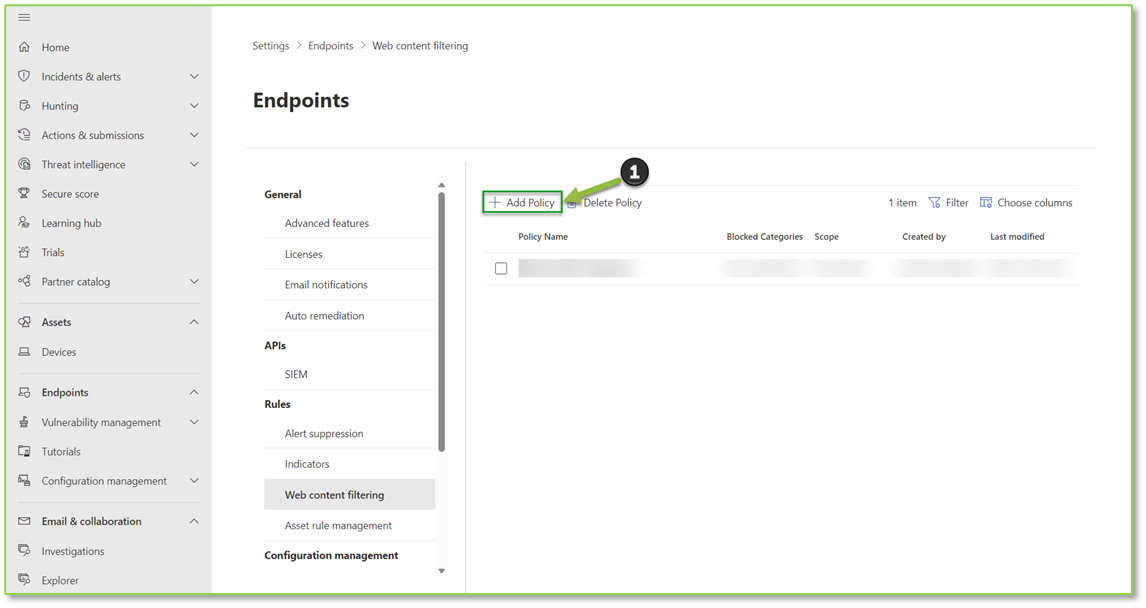Switch to the Indicators settings page

coord(306,463)
